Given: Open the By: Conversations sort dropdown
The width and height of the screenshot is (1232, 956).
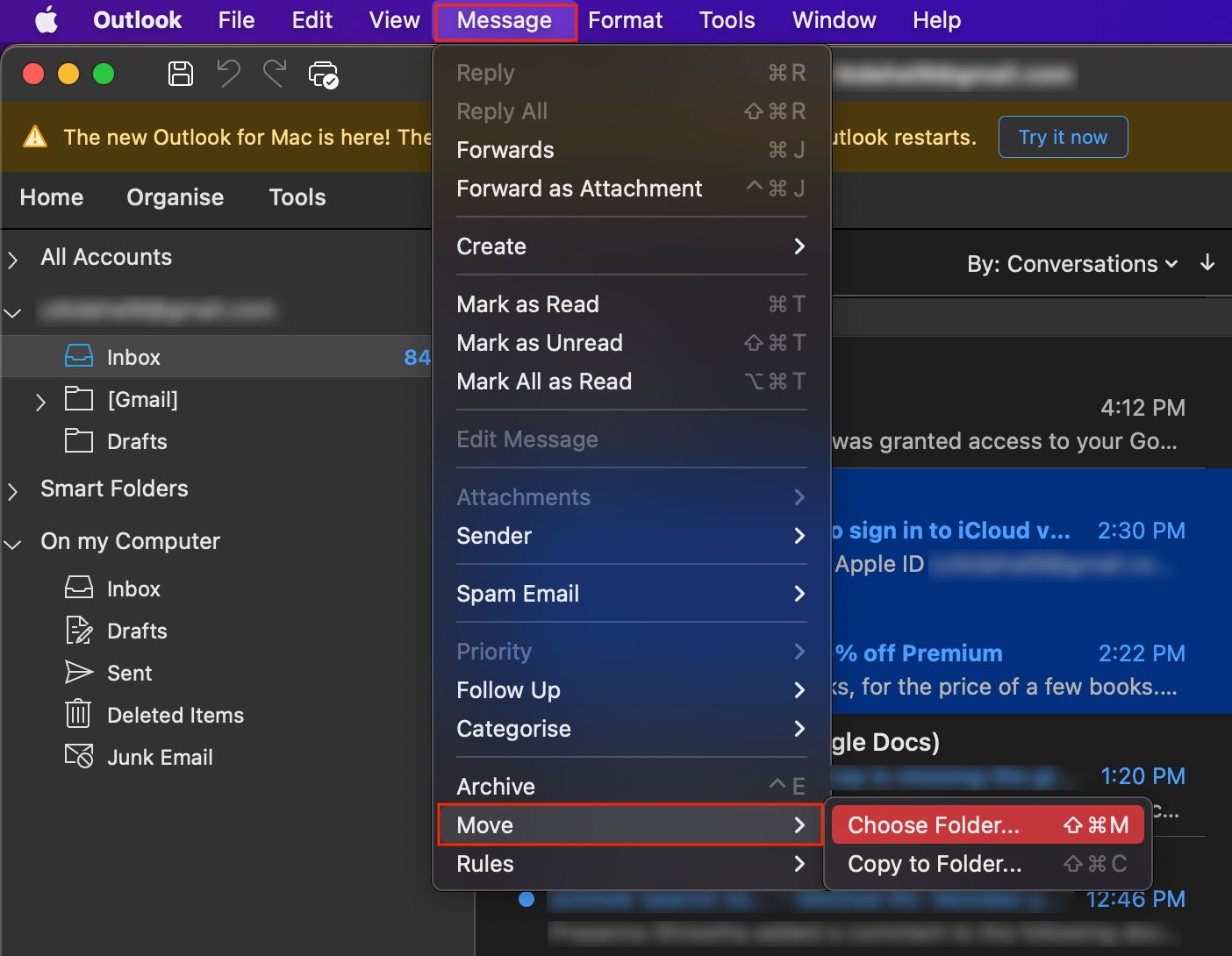Looking at the screenshot, I should pos(1071,264).
